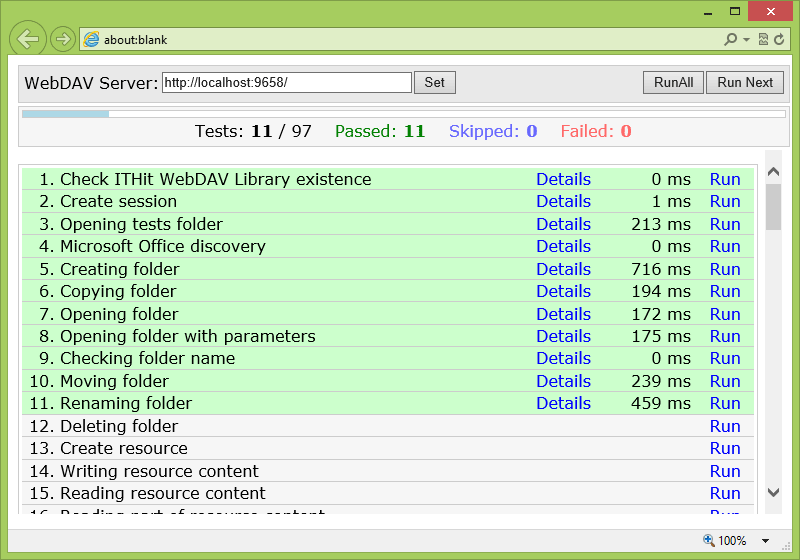Screen dimensions: 800x560
Task: Run the Moving folder test
Action: pyautogui.click(x=725, y=381)
